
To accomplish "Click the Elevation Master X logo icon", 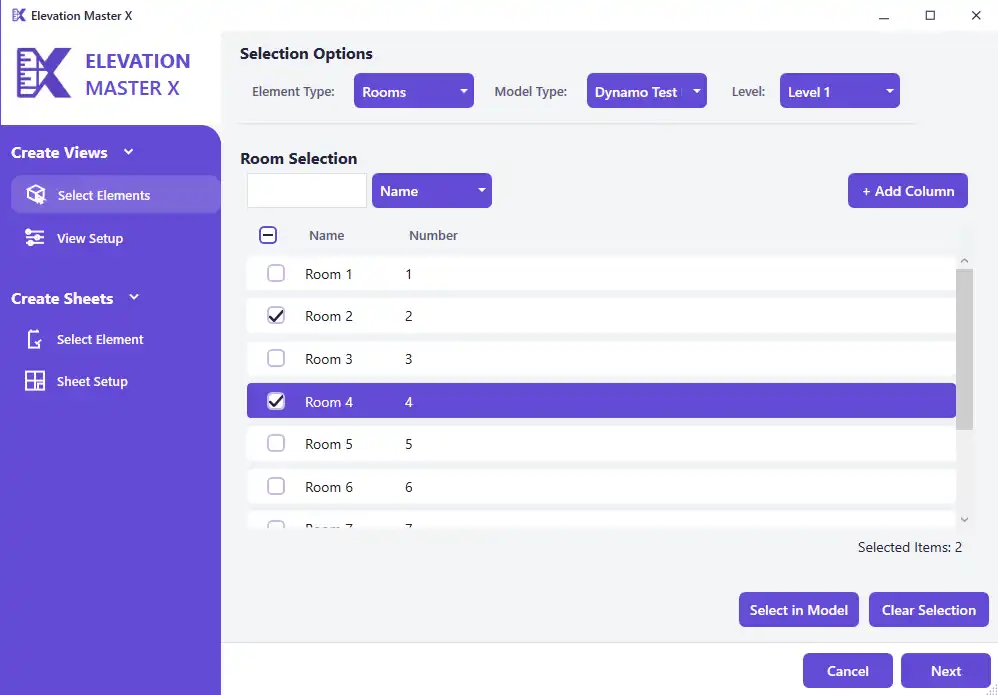I will pos(44,74).
